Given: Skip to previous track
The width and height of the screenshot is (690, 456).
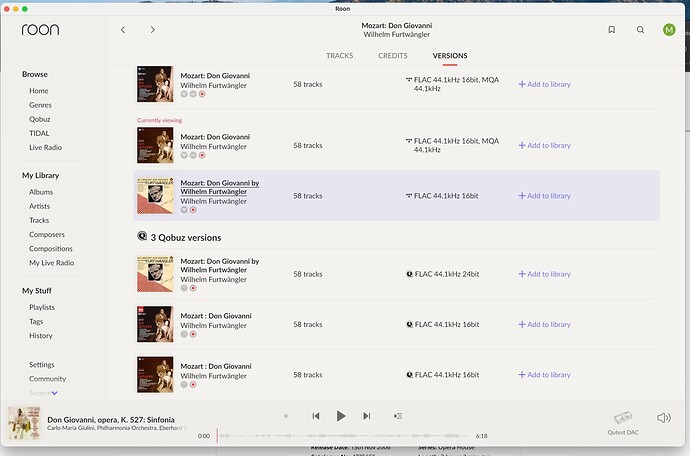Looking at the screenshot, I should click(316, 416).
